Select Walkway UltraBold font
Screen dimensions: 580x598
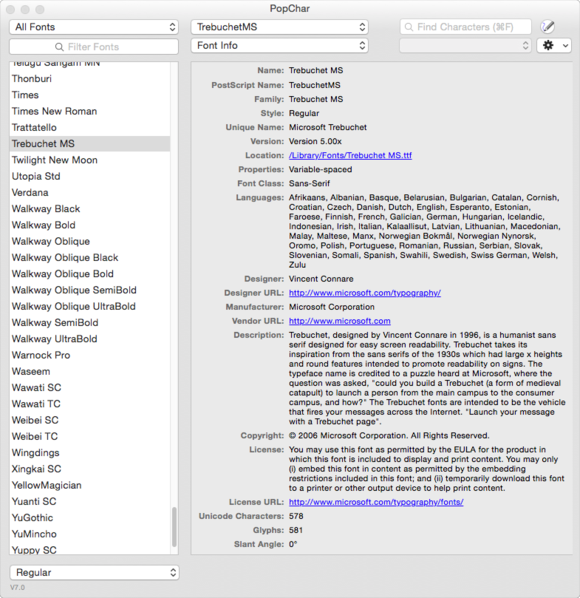(x=90, y=339)
